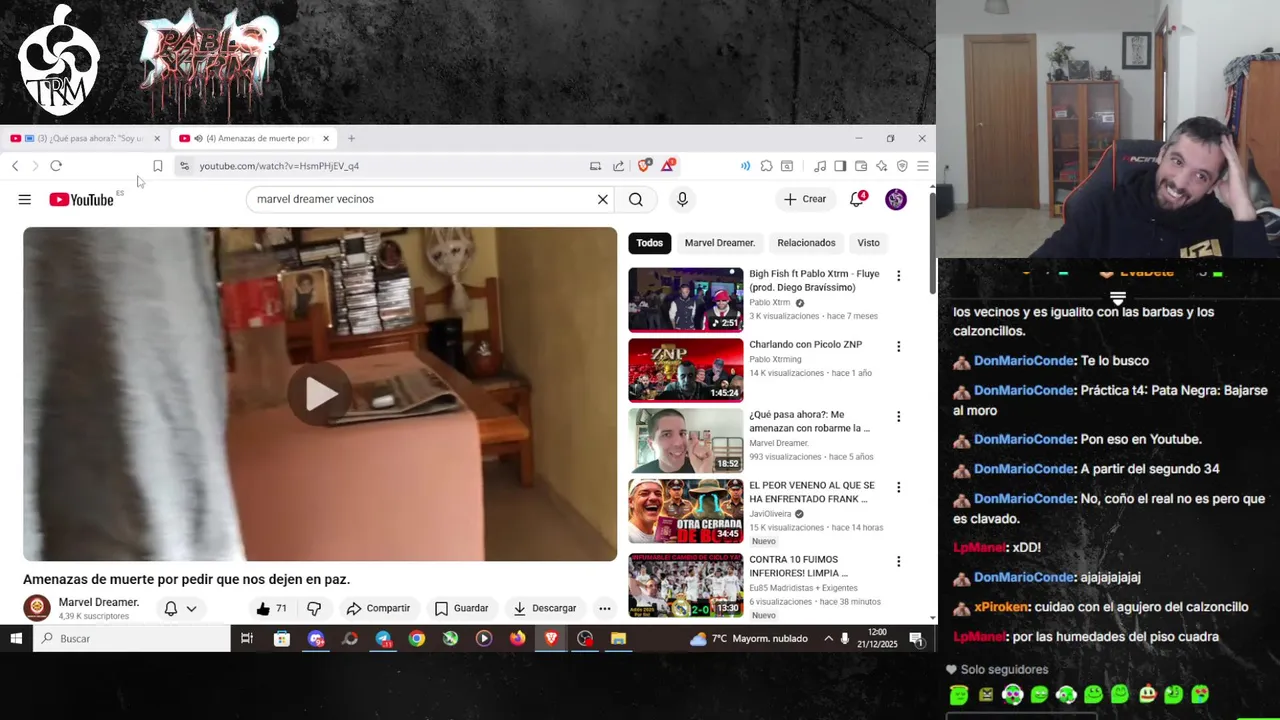Screen dimensions: 1280x720
Task: Play the video with the center play button
Action: [320, 394]
